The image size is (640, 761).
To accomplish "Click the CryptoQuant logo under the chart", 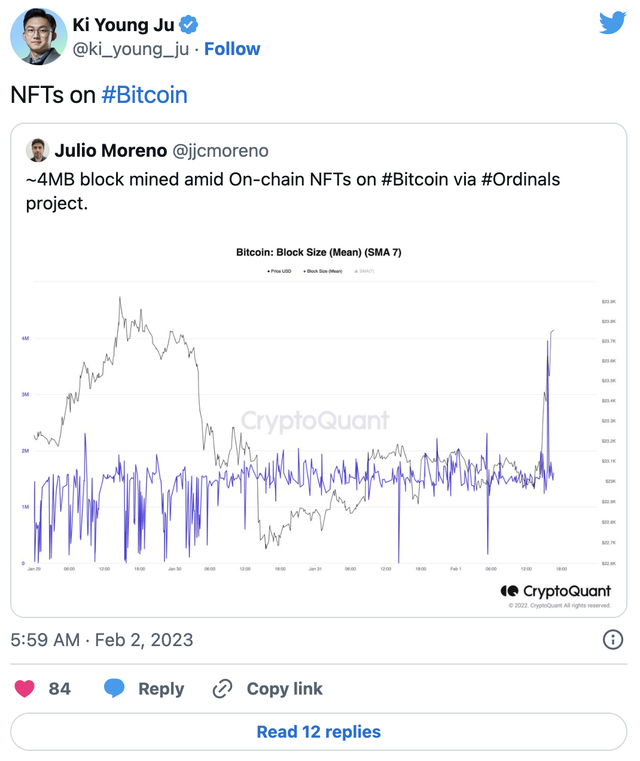I will point(555,591).
